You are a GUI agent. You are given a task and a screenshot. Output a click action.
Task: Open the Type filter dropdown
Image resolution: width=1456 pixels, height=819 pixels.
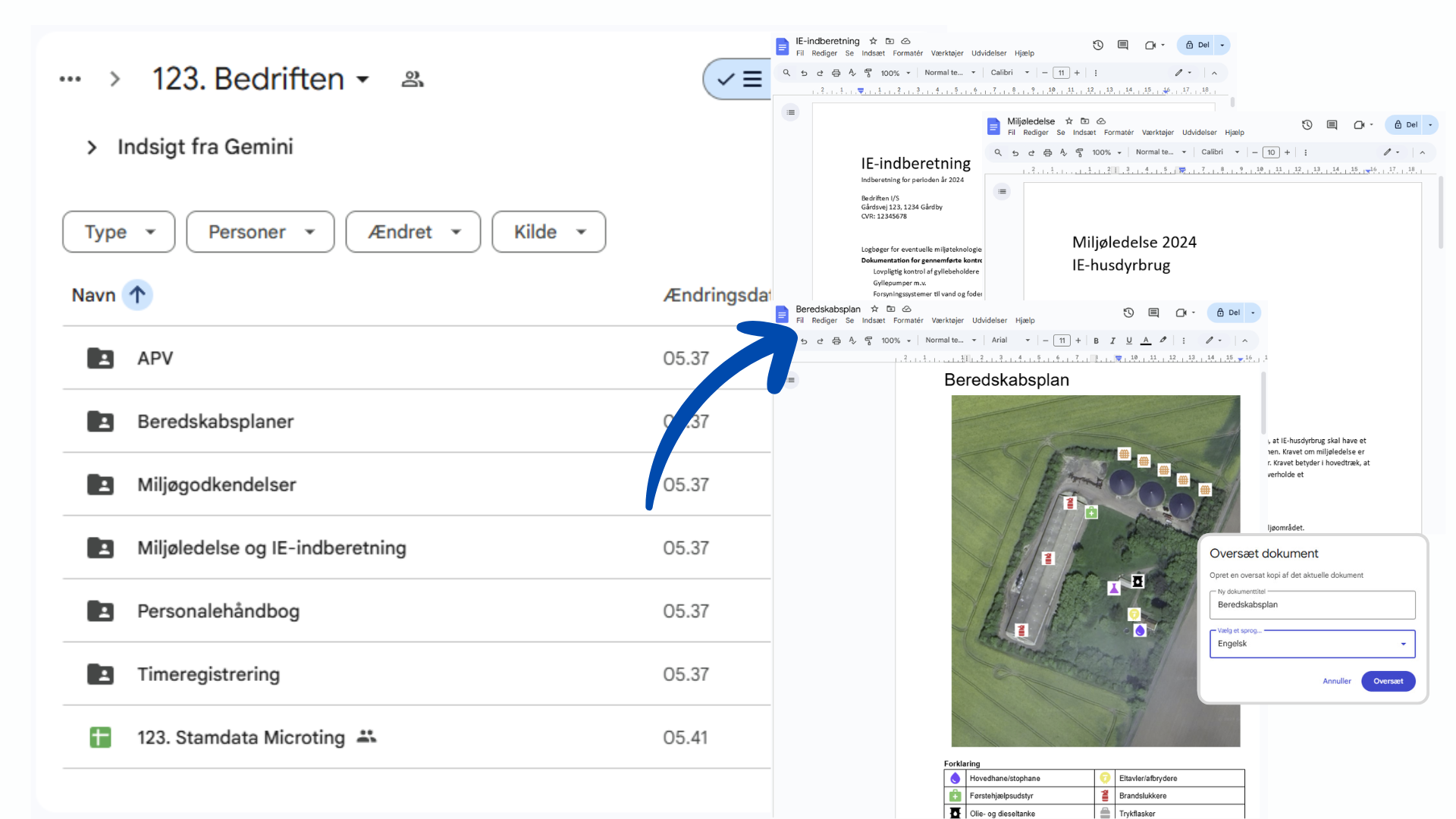point(119,232)
